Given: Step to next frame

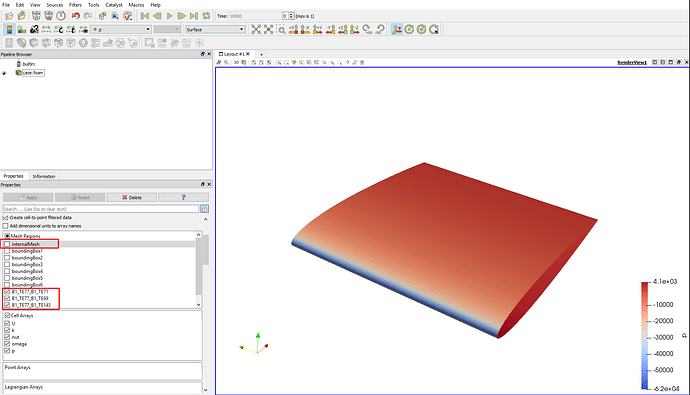Looking at the screenshot, I should pyautogui.click(x=181, y=16).
